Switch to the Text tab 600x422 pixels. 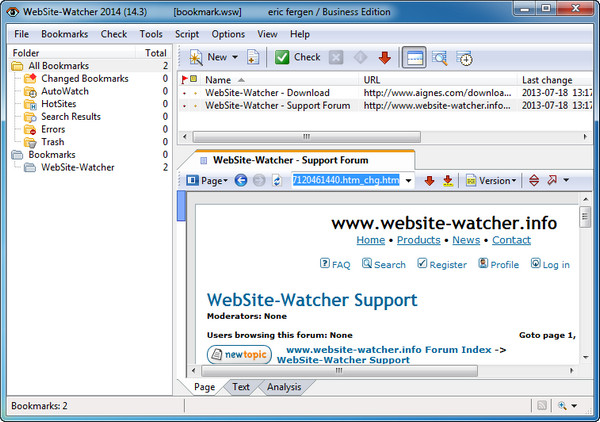tap(241, 387)
